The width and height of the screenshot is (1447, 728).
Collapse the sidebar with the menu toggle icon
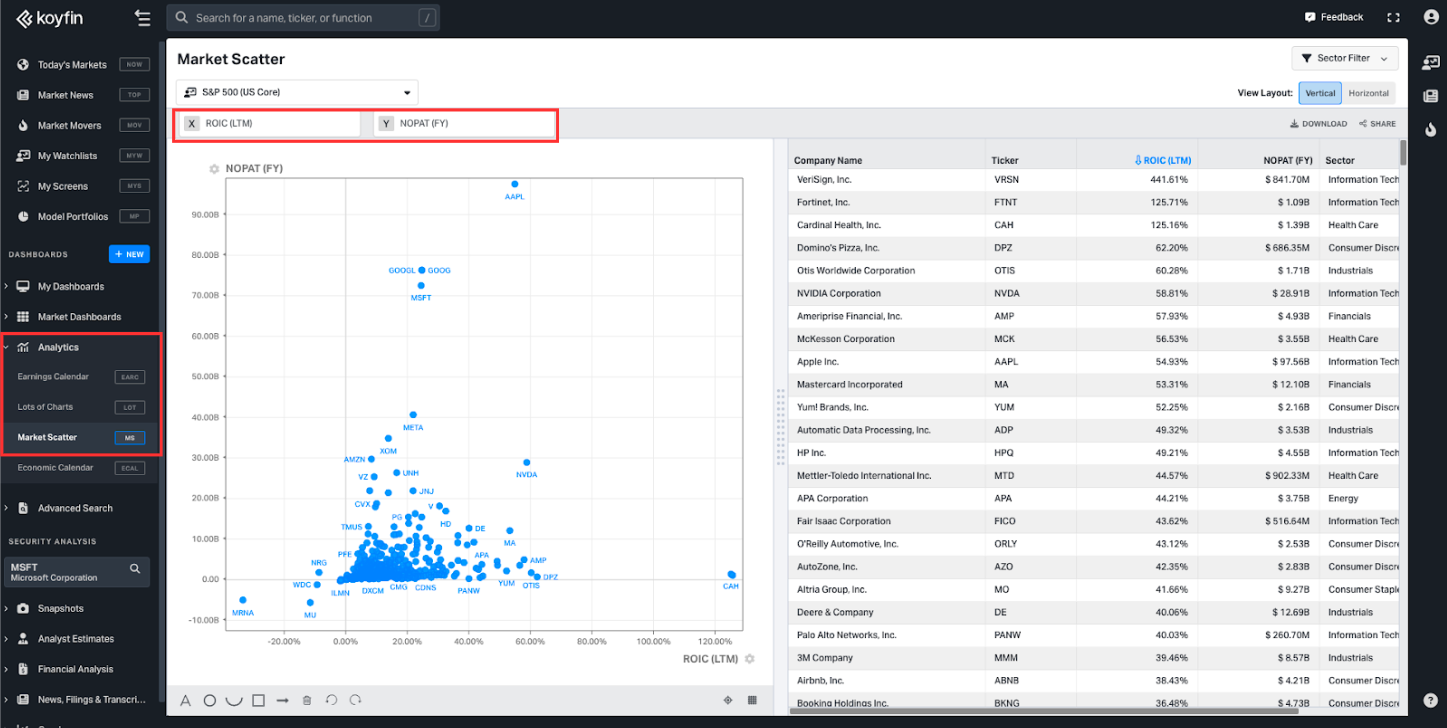(x=142, y=18)
